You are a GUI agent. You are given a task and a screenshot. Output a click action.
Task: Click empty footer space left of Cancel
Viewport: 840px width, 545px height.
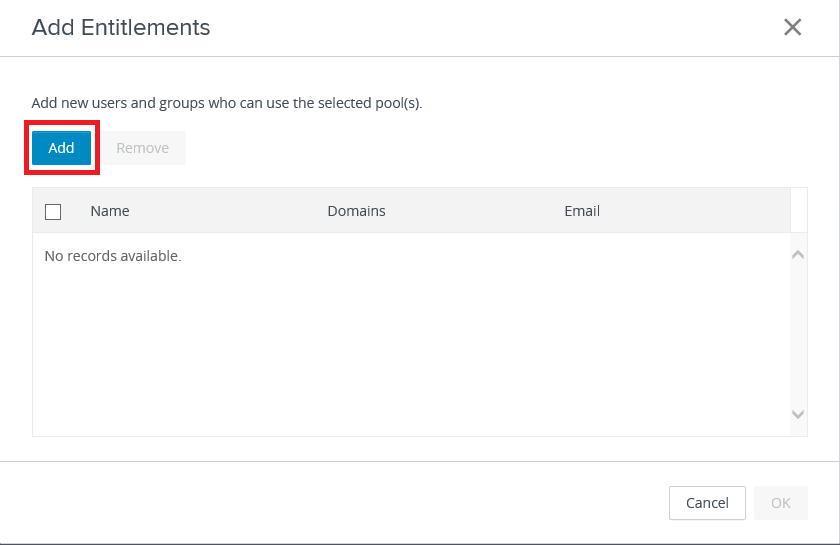click(x=350, y=503)
